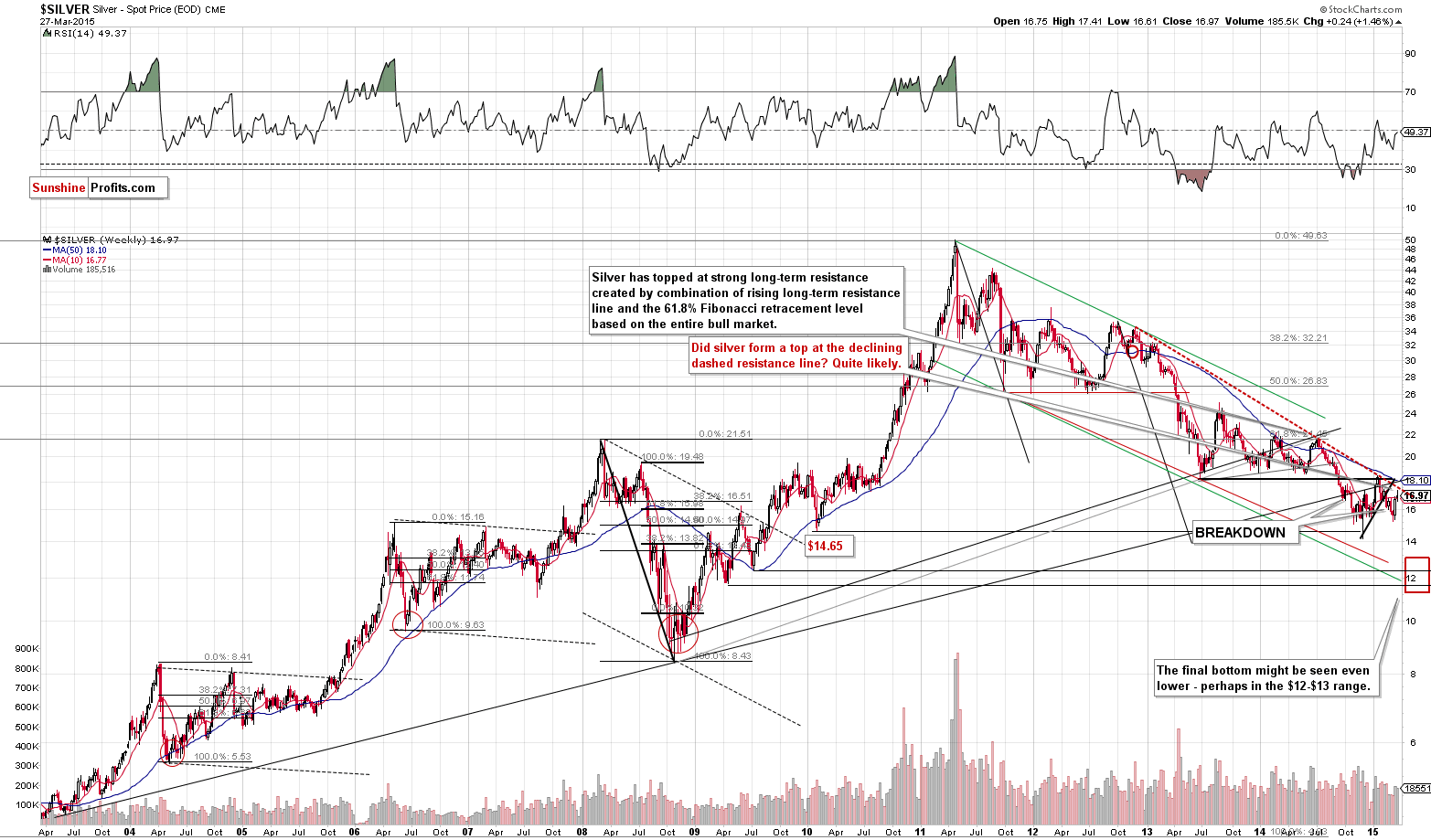Image resolution: width=1431 pixels, height=840 pixels.
Task: Click the 'final bottom might be seen' note
Action: (1266, 678)
